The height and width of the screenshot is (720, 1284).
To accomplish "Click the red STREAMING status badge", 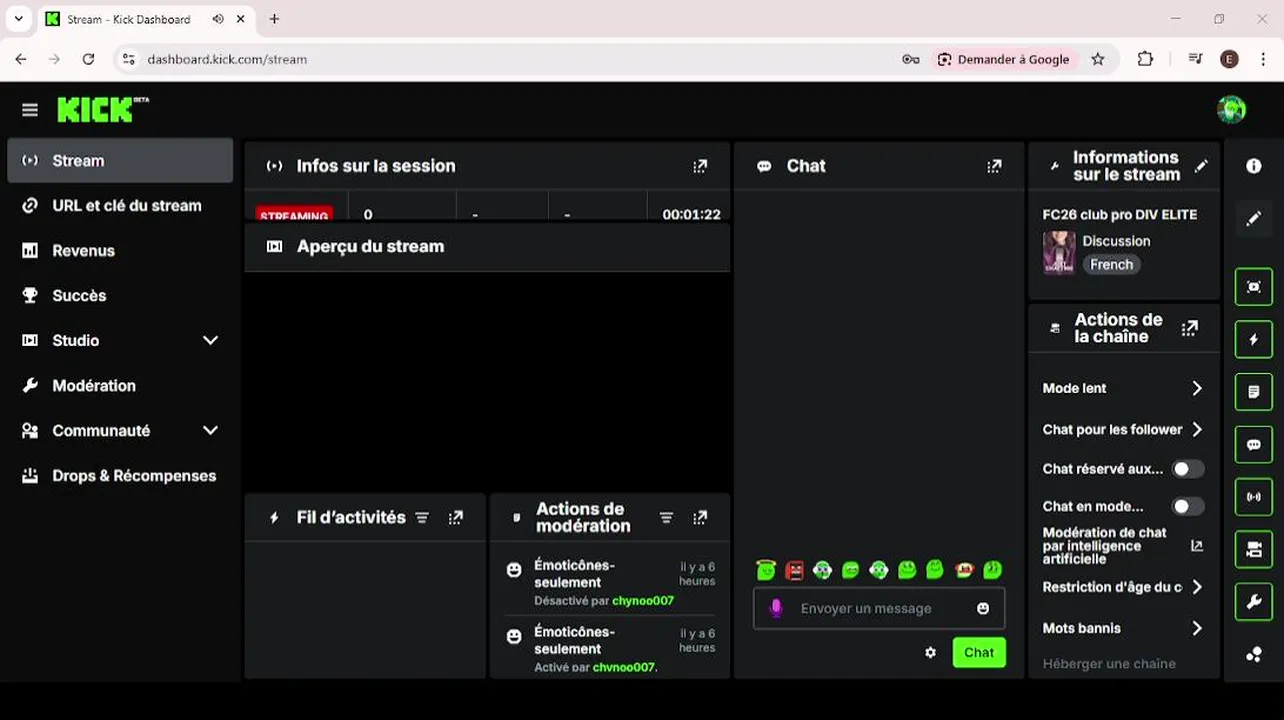I will click(x=294, y=214).
